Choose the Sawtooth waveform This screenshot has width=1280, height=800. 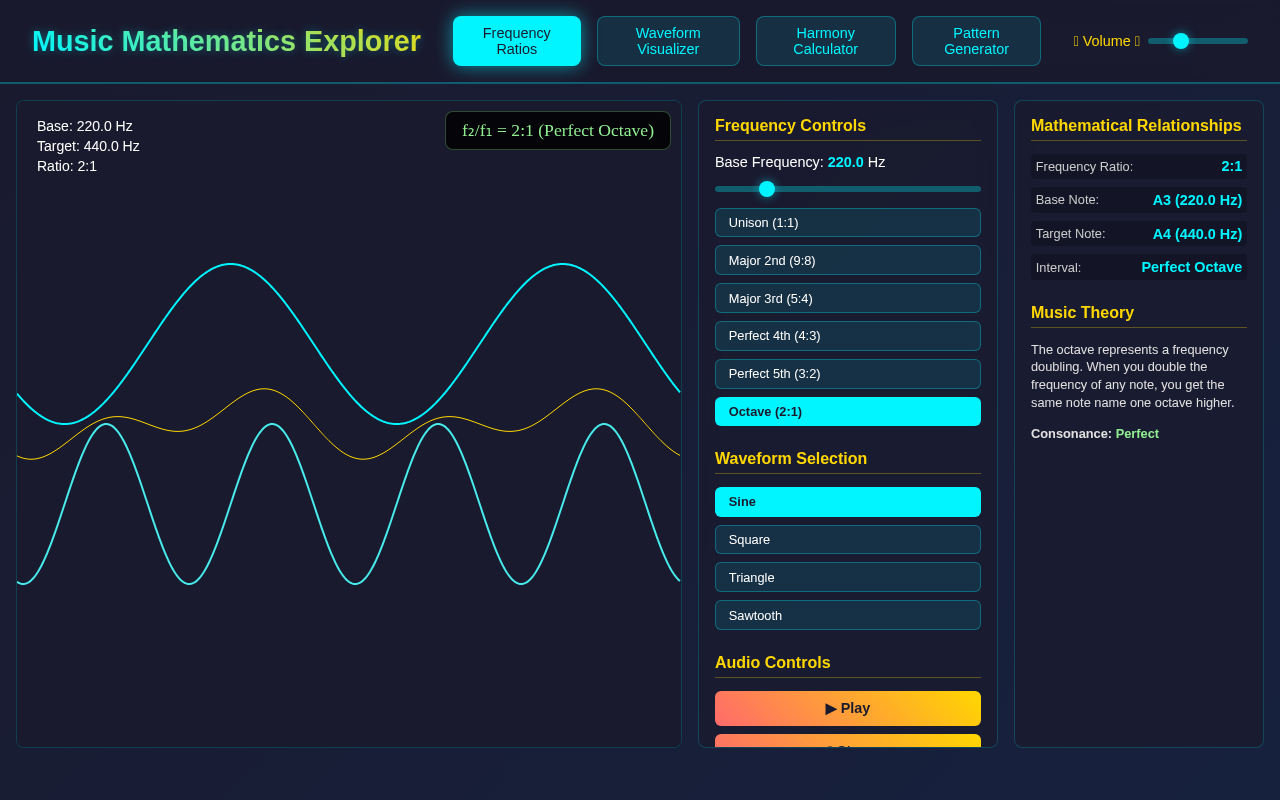pyautogui.click(x=847, y=614)
